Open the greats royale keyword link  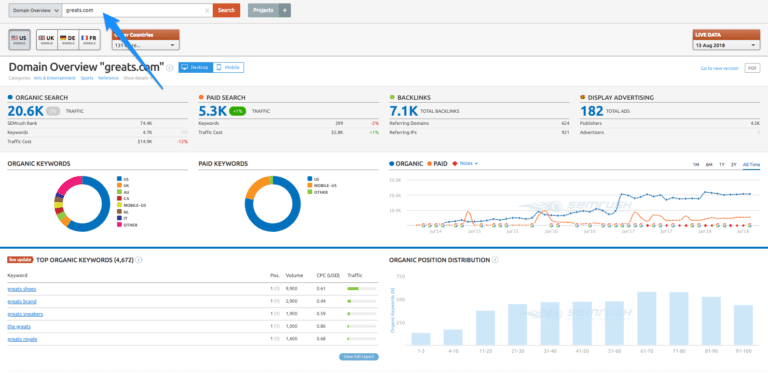pyautogui.click(x=22, y=339)
